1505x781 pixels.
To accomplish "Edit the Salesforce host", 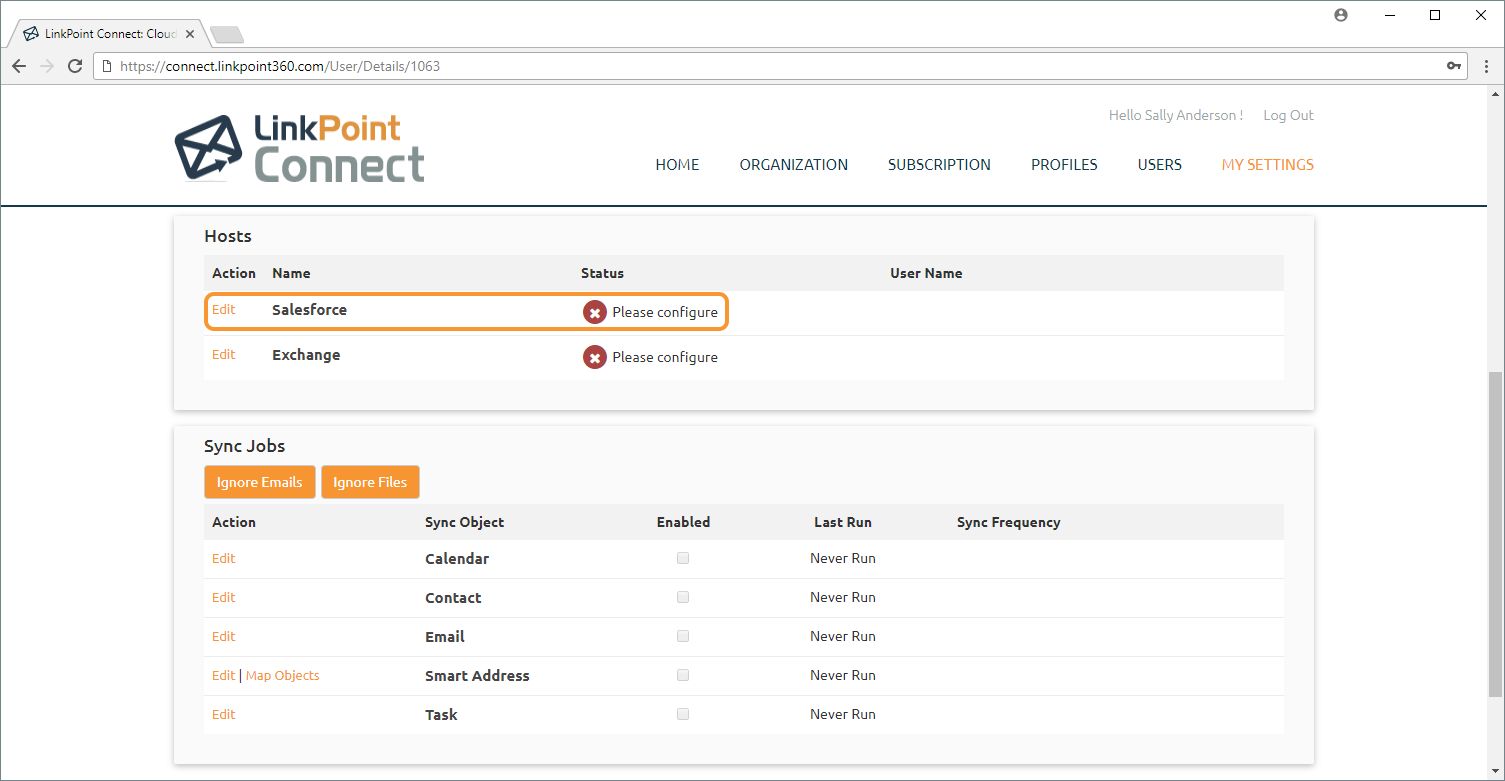I will pyautogui.click(x=224, y=310).
